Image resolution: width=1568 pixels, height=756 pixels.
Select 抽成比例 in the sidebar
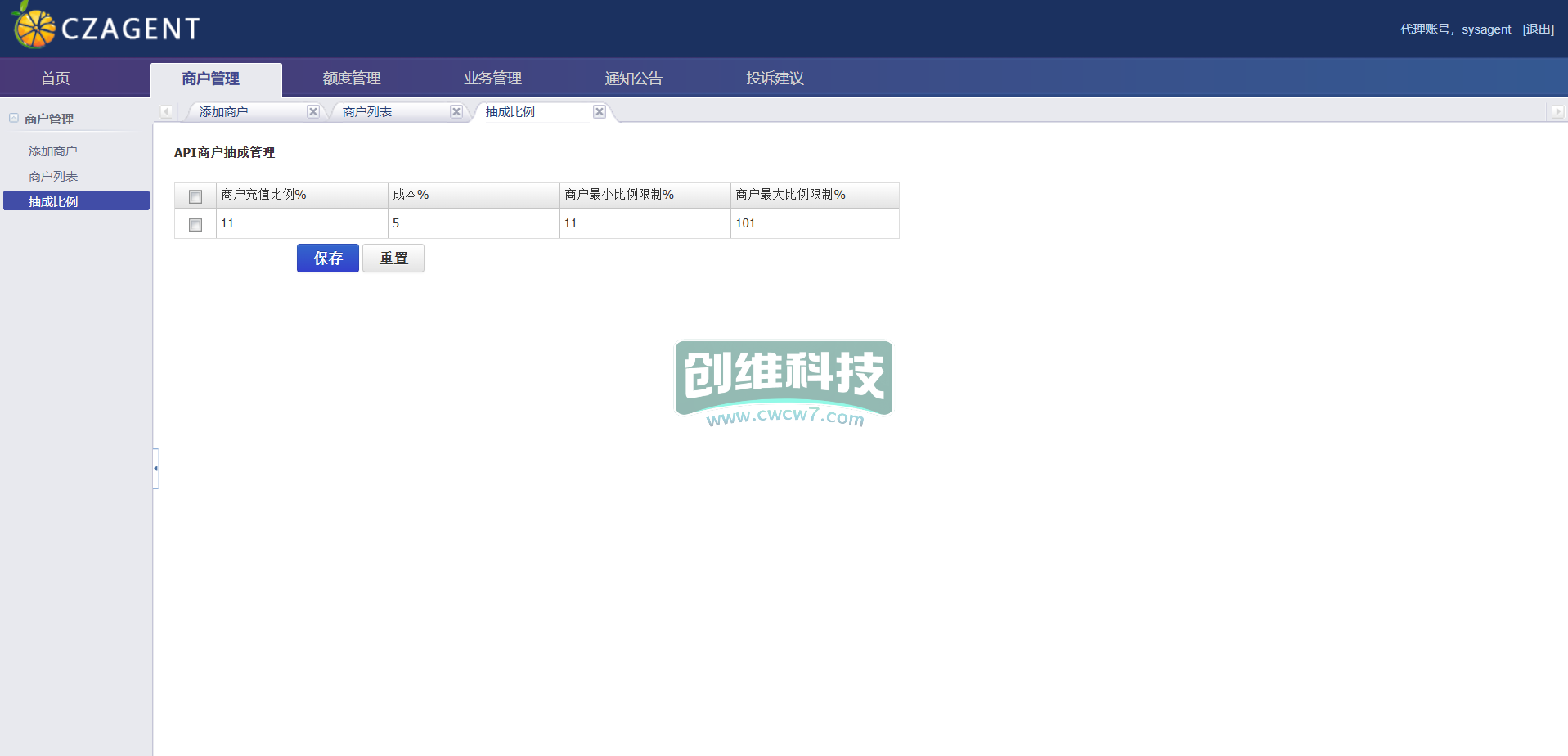click(x=76, y=201)
